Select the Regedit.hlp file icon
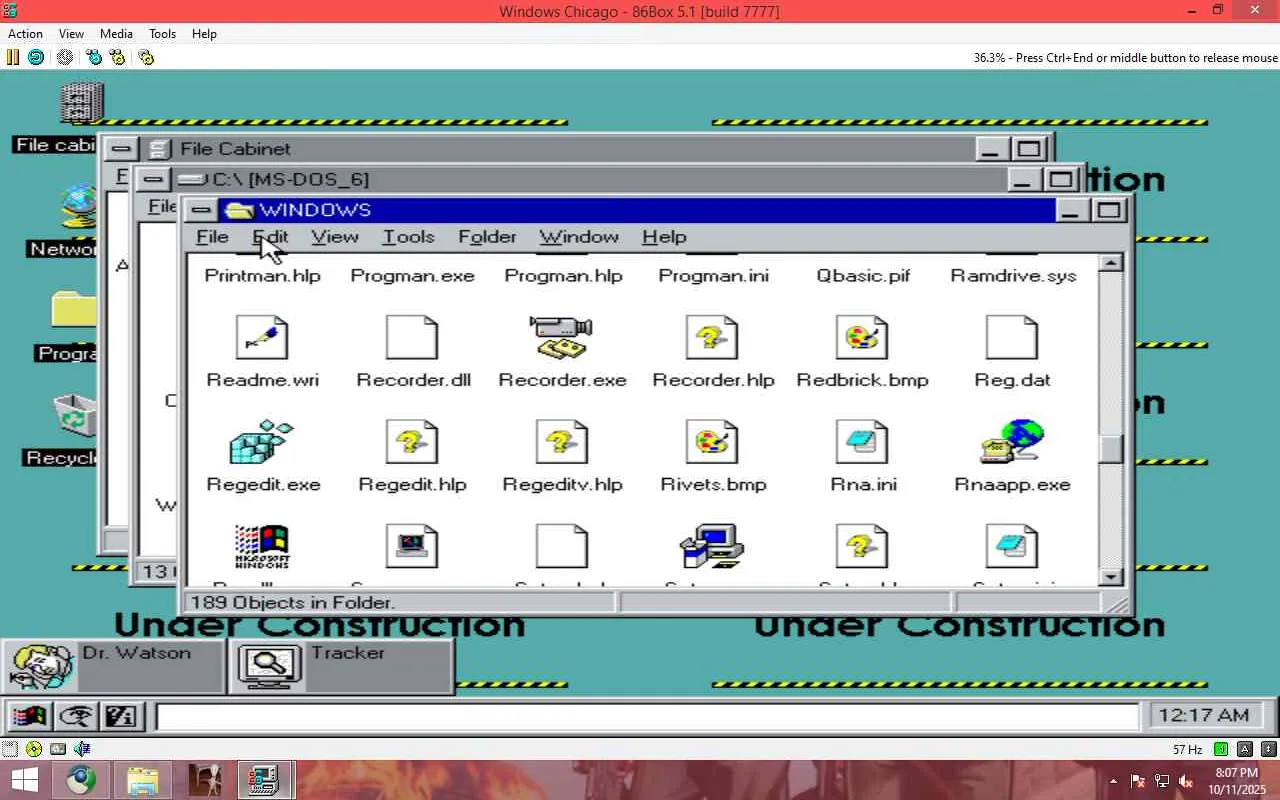 click(x=412, y=442)
